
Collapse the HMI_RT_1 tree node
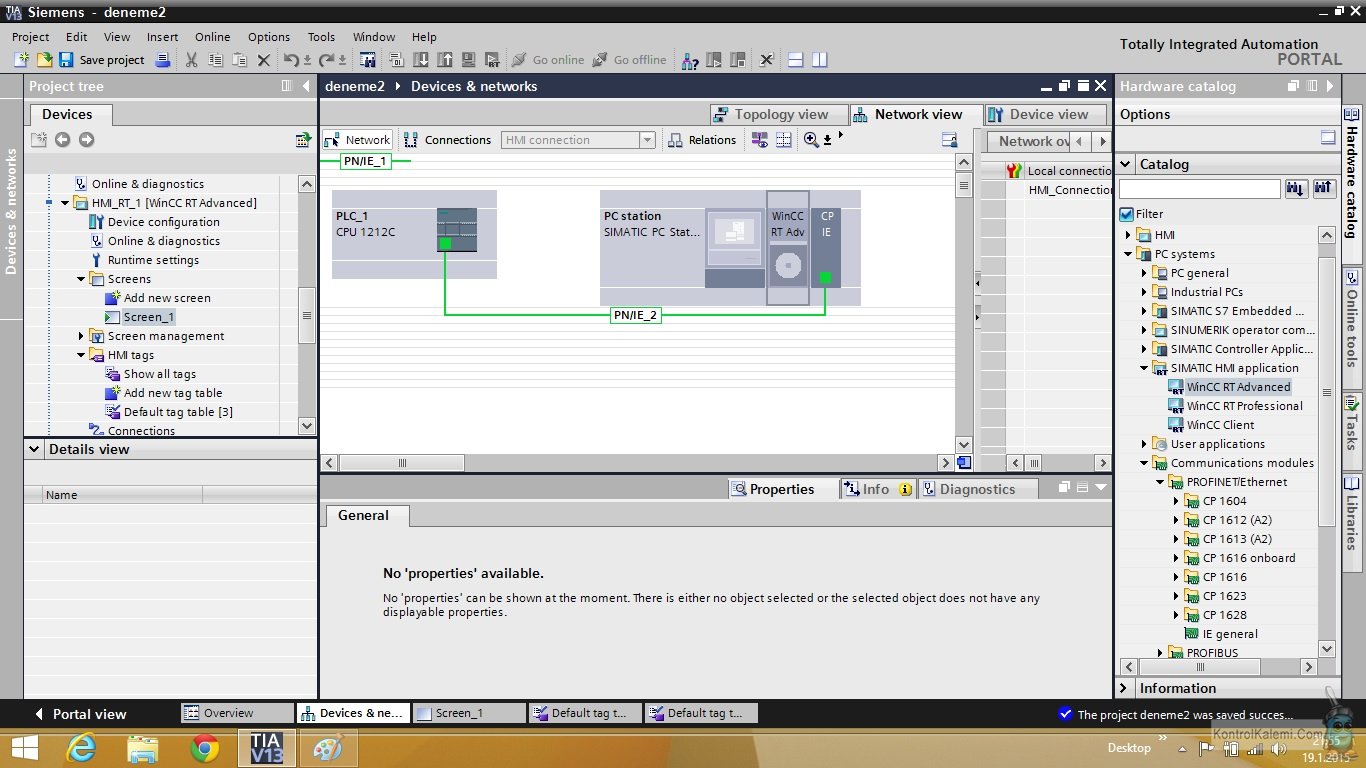coord(65,203)
